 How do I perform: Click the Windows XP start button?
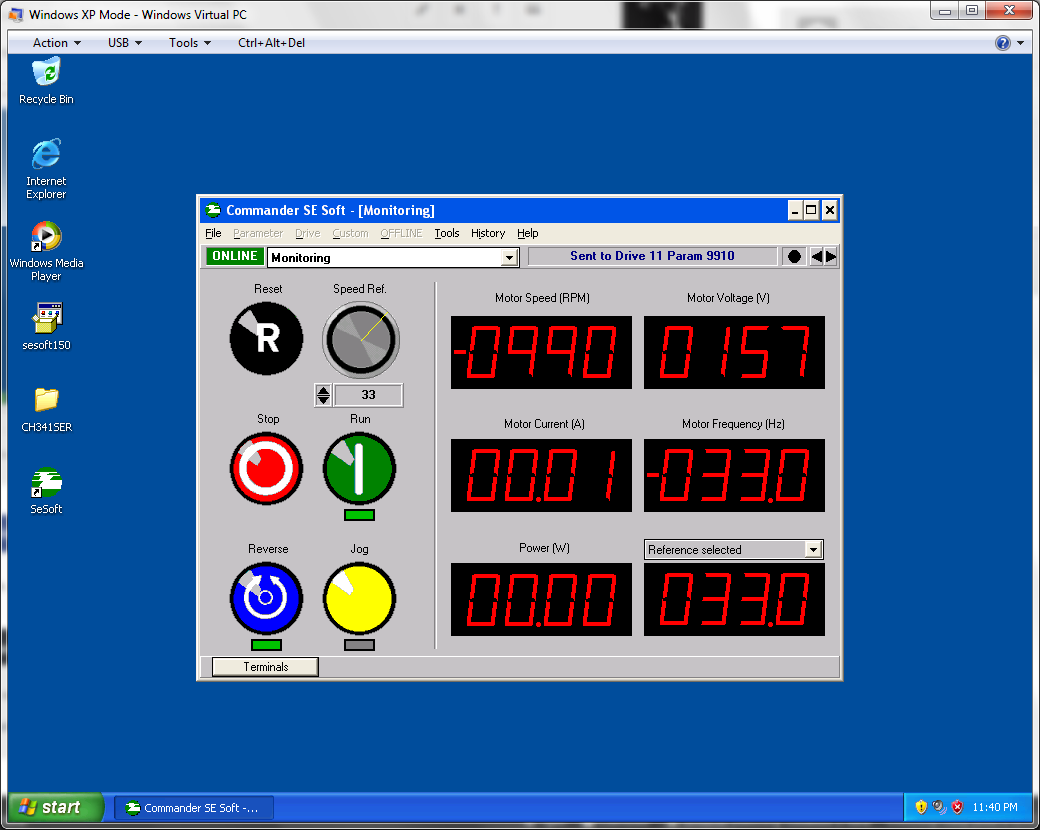coord(56,807)
